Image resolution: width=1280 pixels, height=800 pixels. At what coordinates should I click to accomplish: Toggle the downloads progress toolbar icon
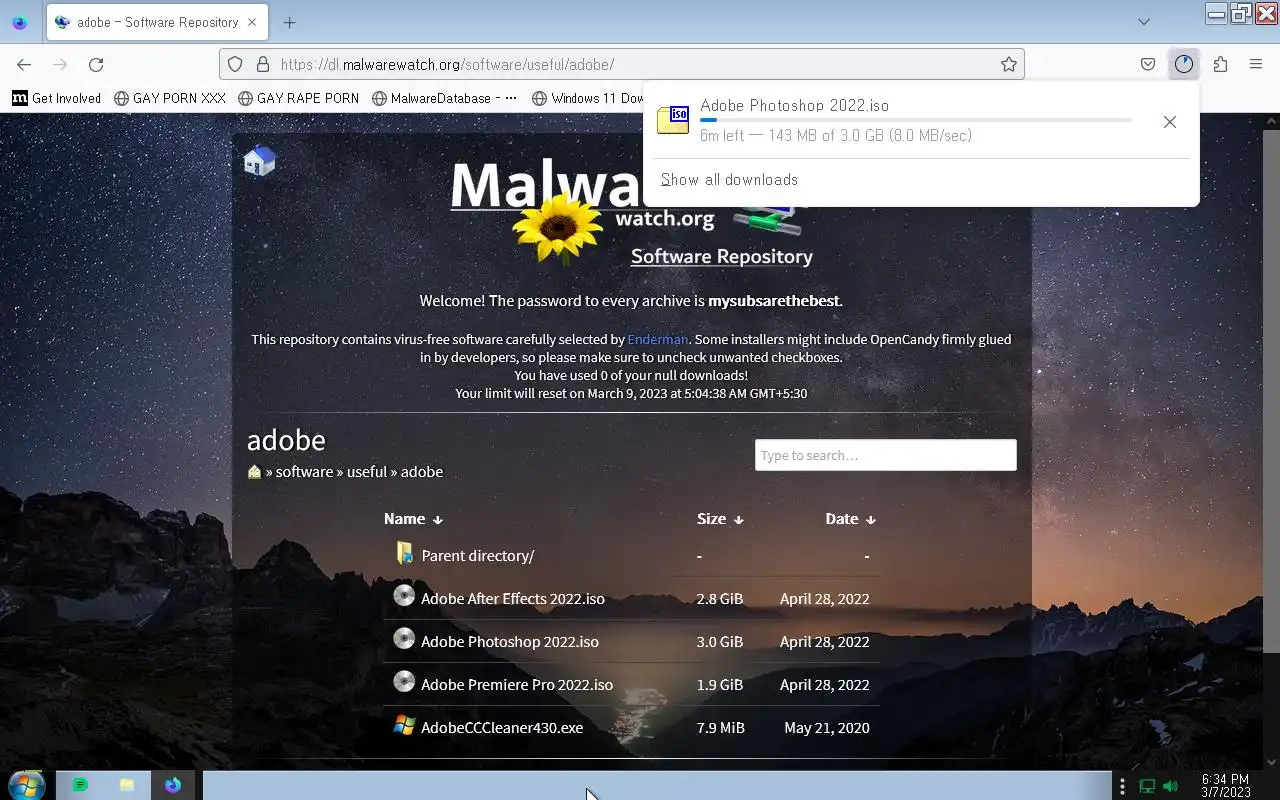point(1184,64)
